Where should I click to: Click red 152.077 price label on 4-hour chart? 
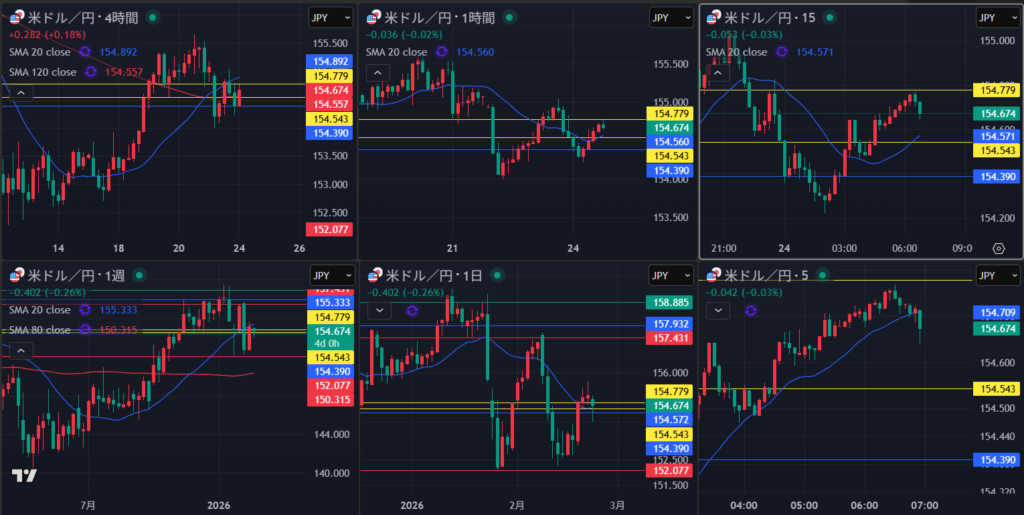[x=330, y=229]
